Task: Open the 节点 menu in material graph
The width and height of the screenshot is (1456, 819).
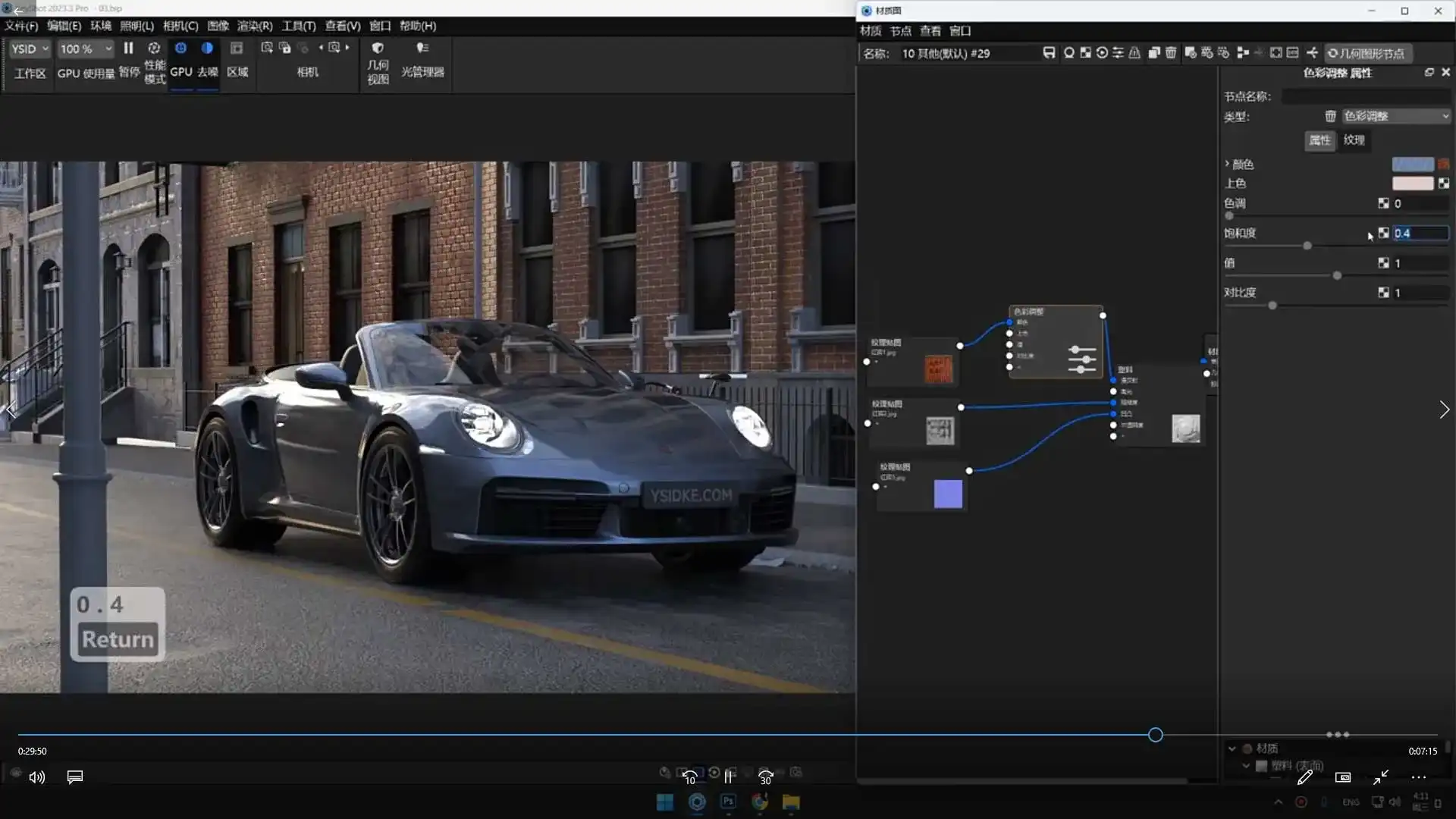Action: click(900, 31)
